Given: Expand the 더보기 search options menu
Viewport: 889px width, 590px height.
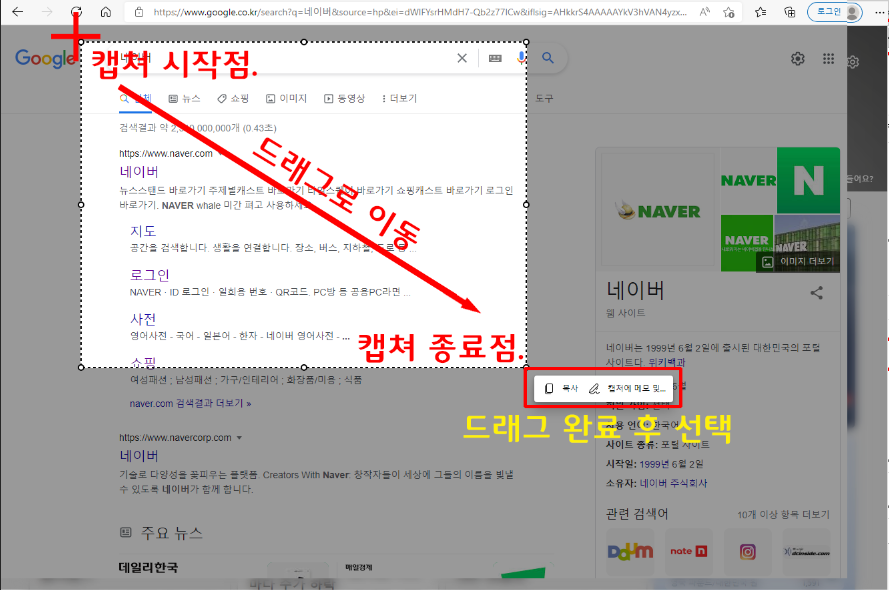Looking at the screenshot, I should tap(399, 99).
